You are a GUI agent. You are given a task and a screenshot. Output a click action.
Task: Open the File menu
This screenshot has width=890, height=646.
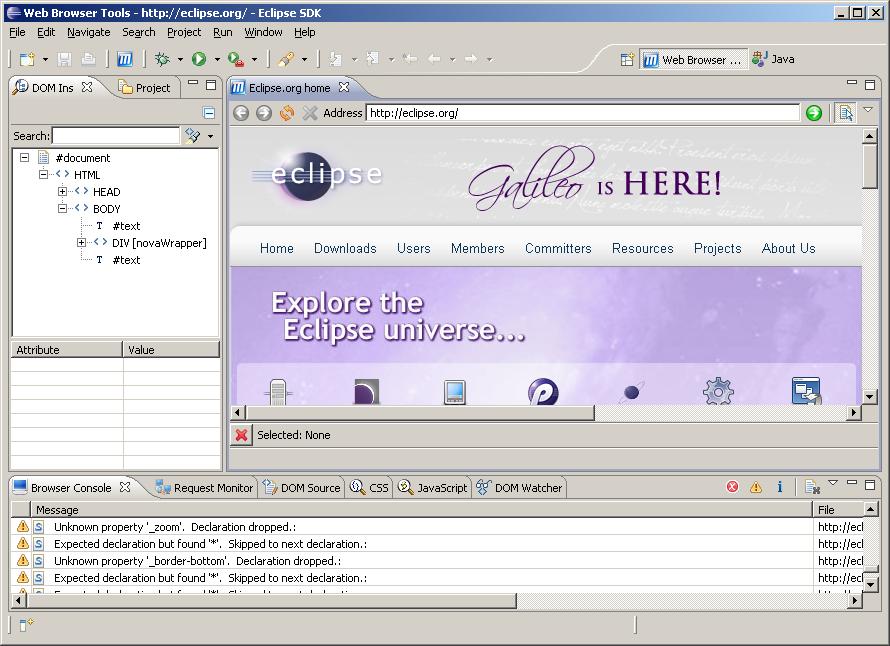tap(18, 32)
